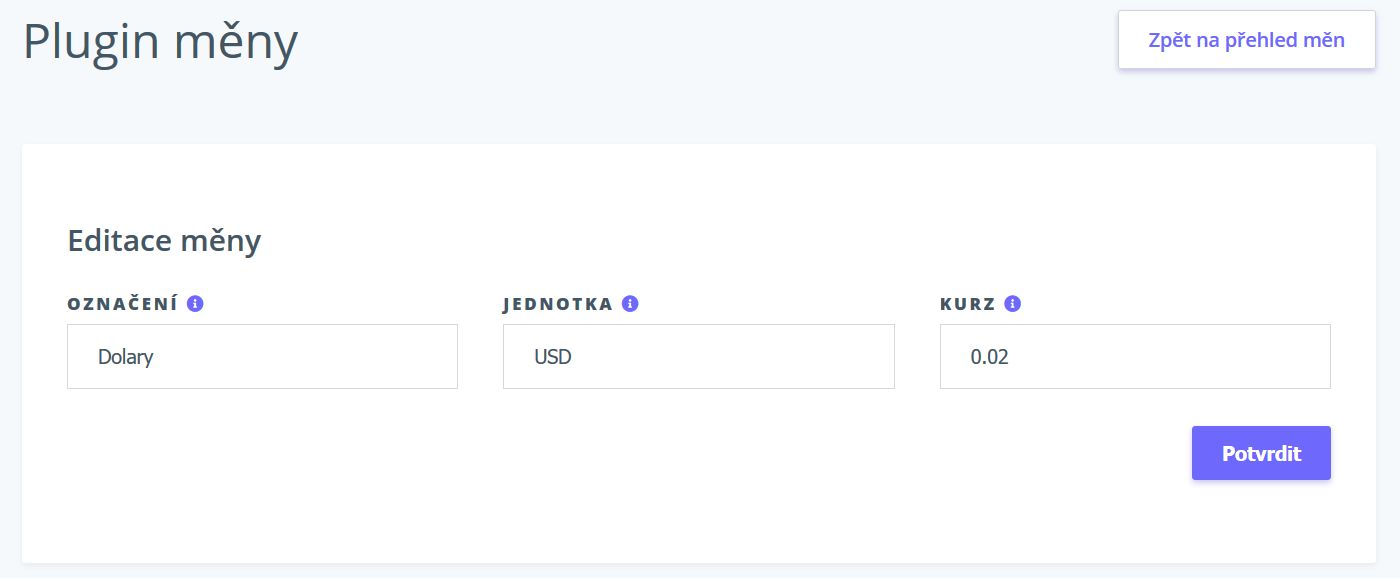This screenshot has height=578, width=1400.
Task: Confirm the edit with Potvrdit button
Action: (x=1261, y=453)
